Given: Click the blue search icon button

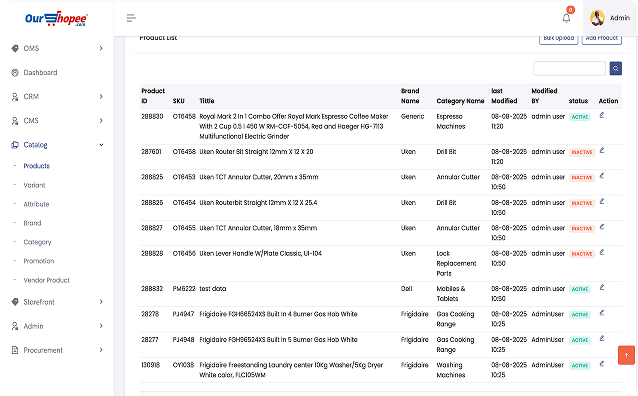Looking at the screenshot, I should pos(616,68).
